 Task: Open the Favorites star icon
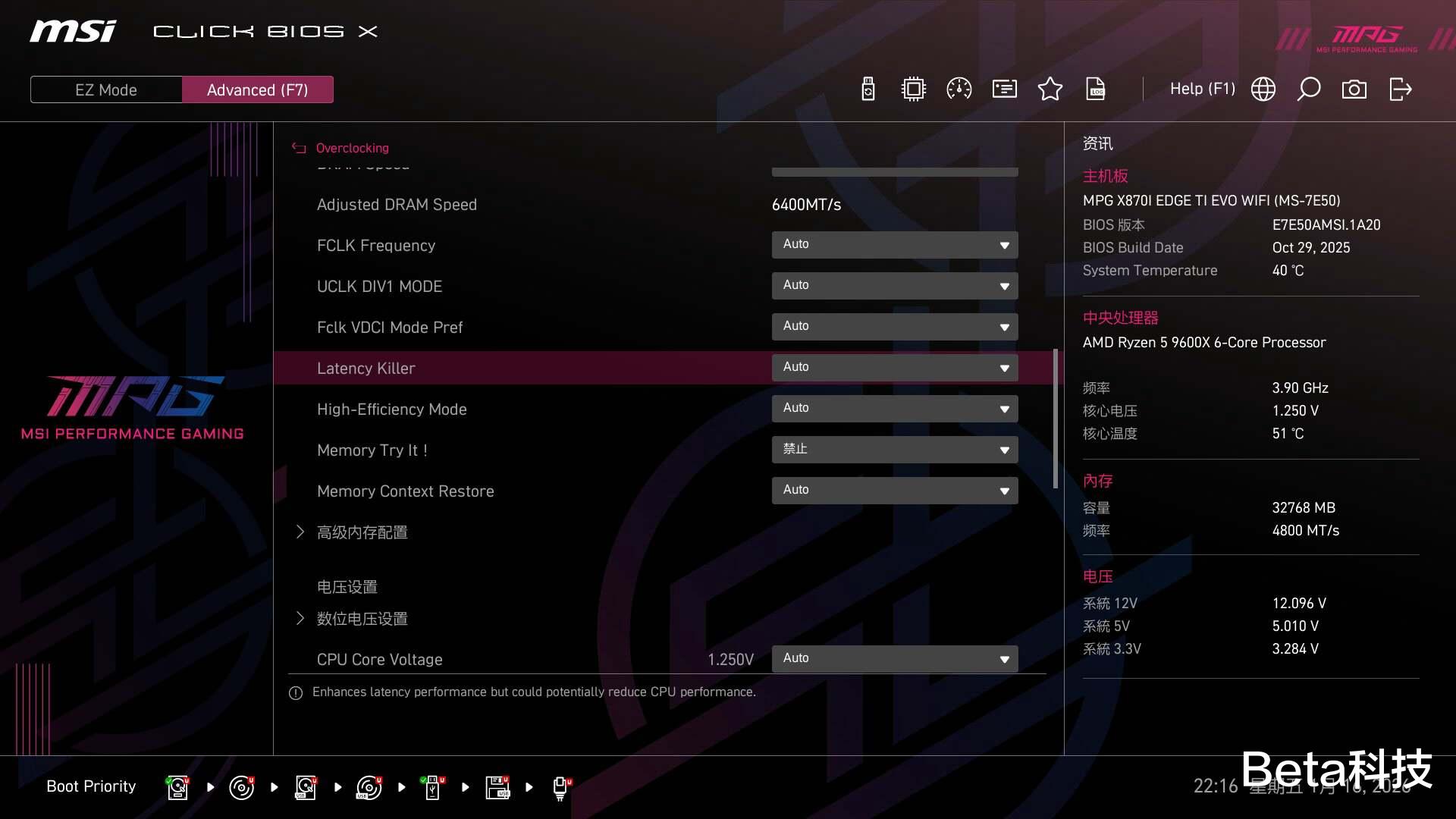1050,89
